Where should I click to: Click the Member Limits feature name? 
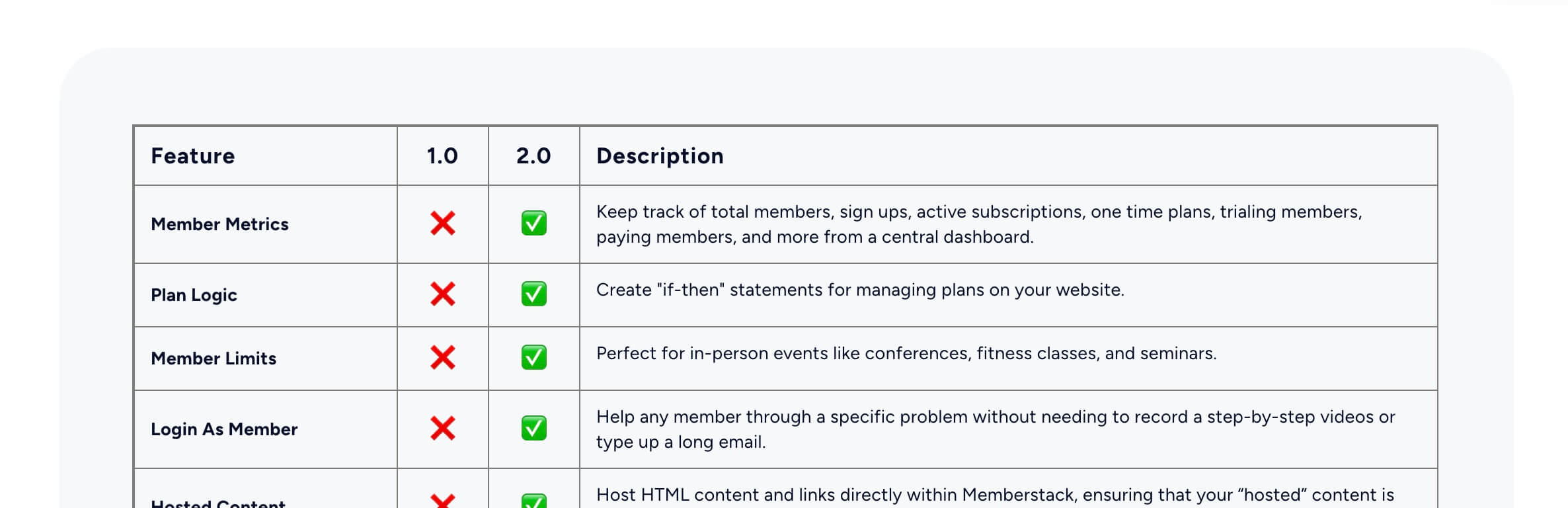214,359
